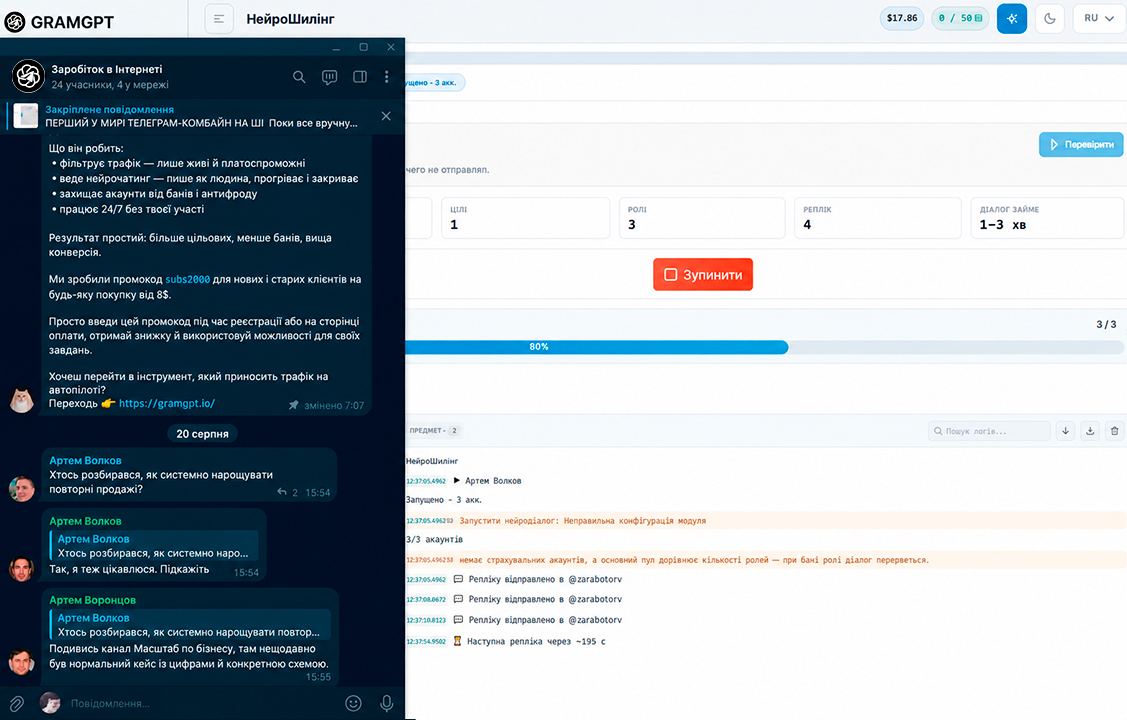
Task: Click the cat avatar beside the pinned post
Action: pos(22,400)
